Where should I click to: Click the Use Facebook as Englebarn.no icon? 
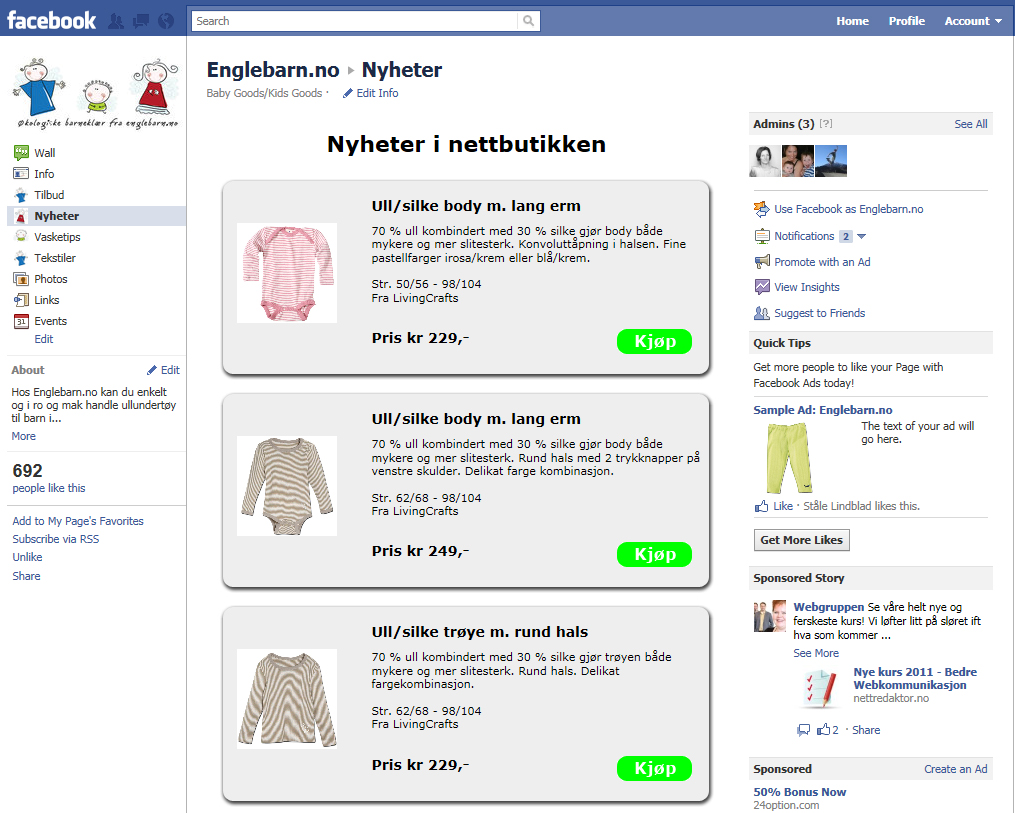(x=761, y=209)
